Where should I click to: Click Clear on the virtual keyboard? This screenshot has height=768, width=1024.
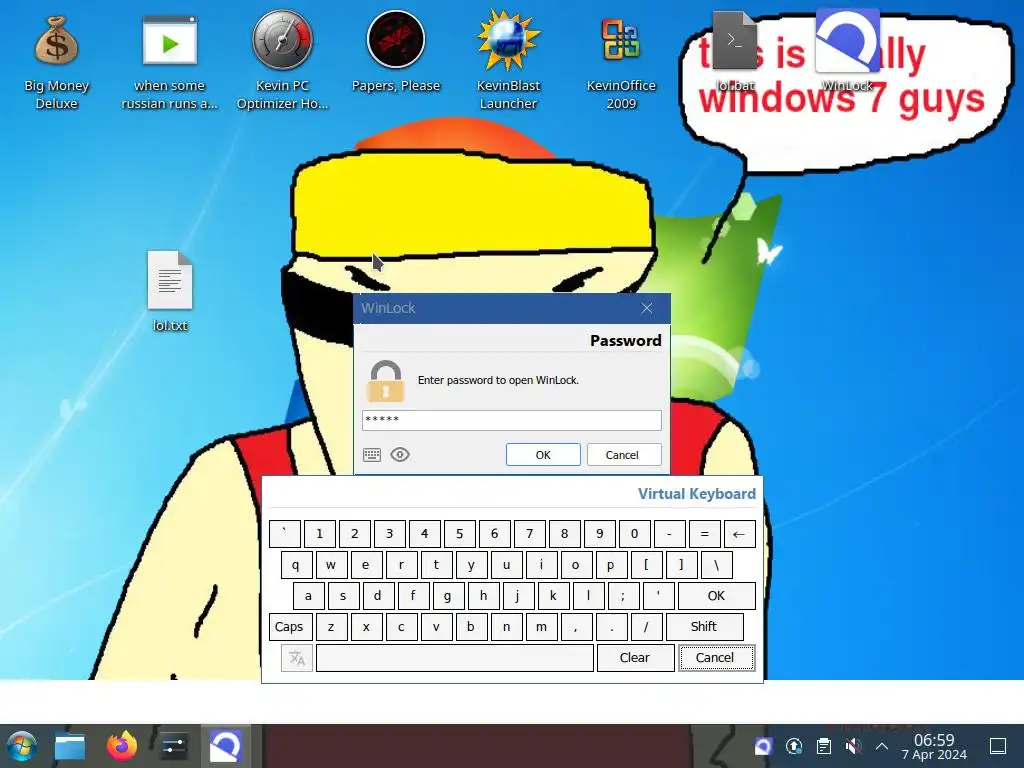click(635, 658)
